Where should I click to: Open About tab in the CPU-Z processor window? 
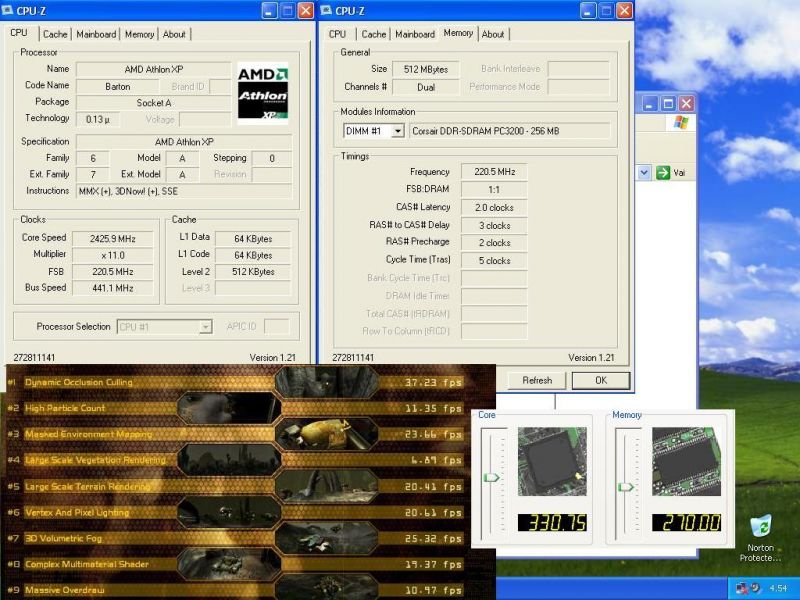[174, 34]
